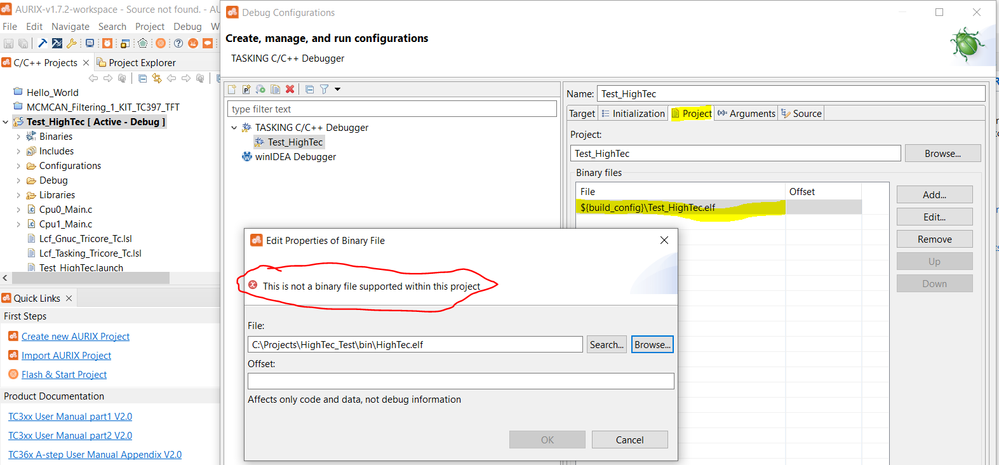Open the Edit menu
Screen dimensions: 999x465
tap(34, 27)
